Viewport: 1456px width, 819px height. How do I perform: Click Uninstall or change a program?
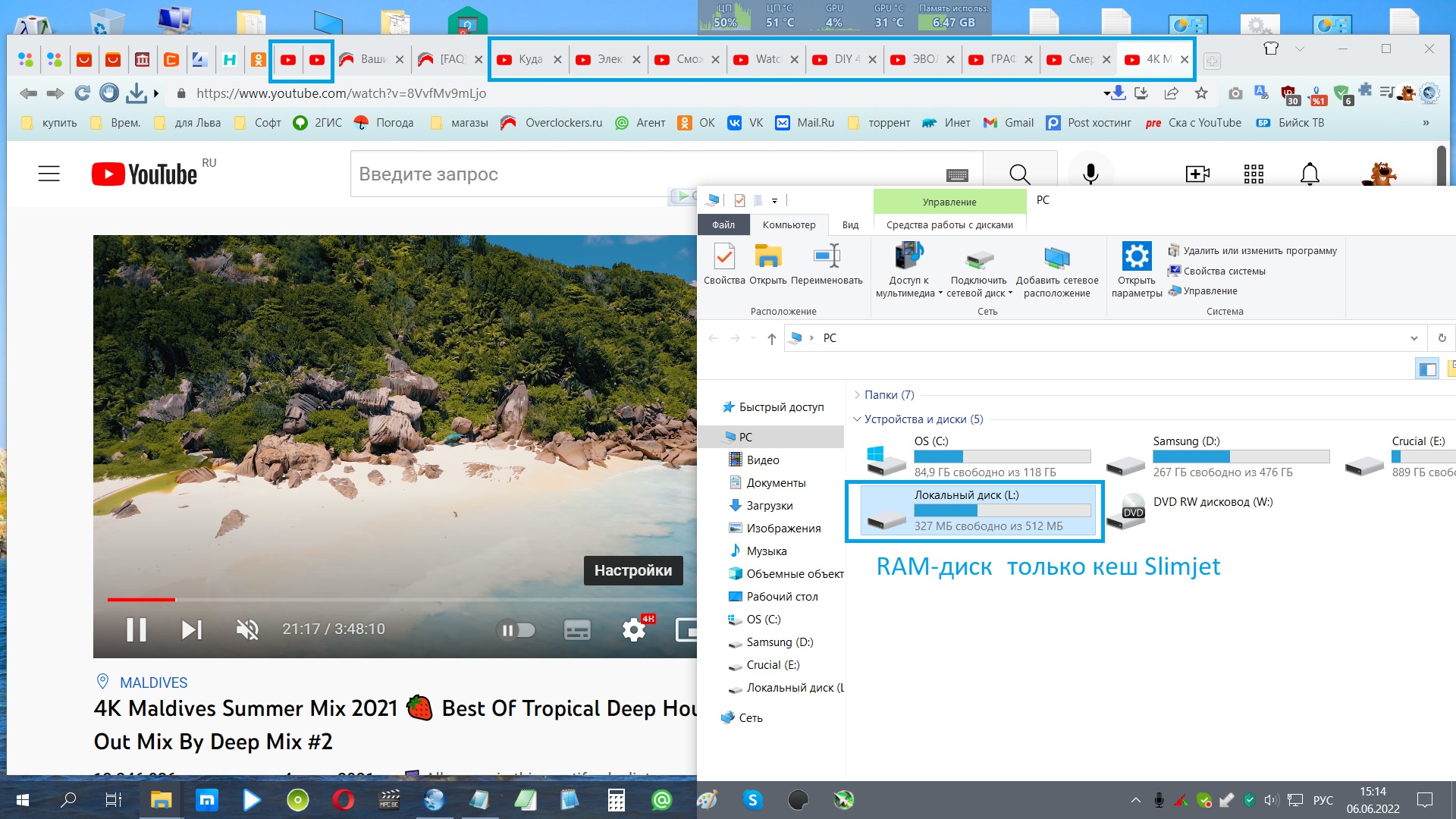tap(1259, 250)
